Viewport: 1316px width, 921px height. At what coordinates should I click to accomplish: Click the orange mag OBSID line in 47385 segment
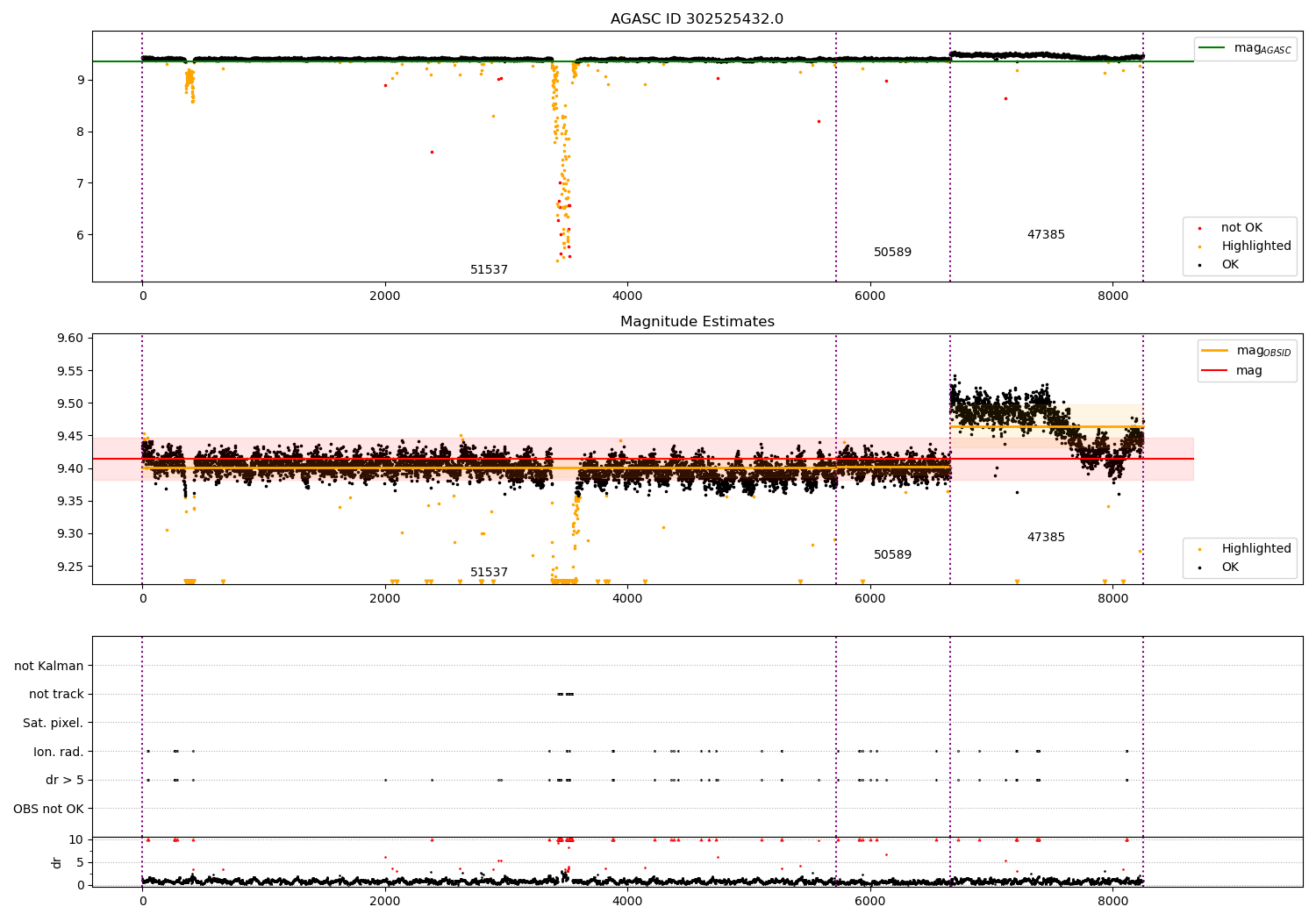click(x=1047, y=427)
